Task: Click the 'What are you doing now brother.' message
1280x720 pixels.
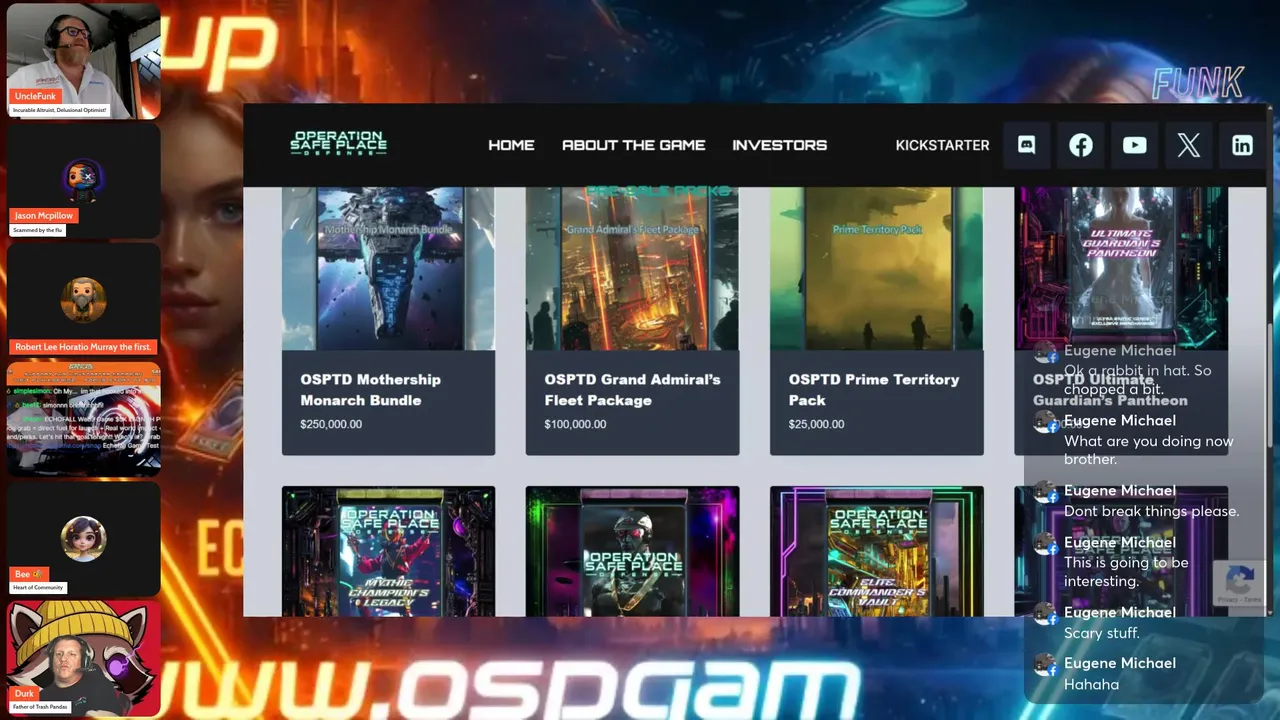Action: pos(1148,450)
